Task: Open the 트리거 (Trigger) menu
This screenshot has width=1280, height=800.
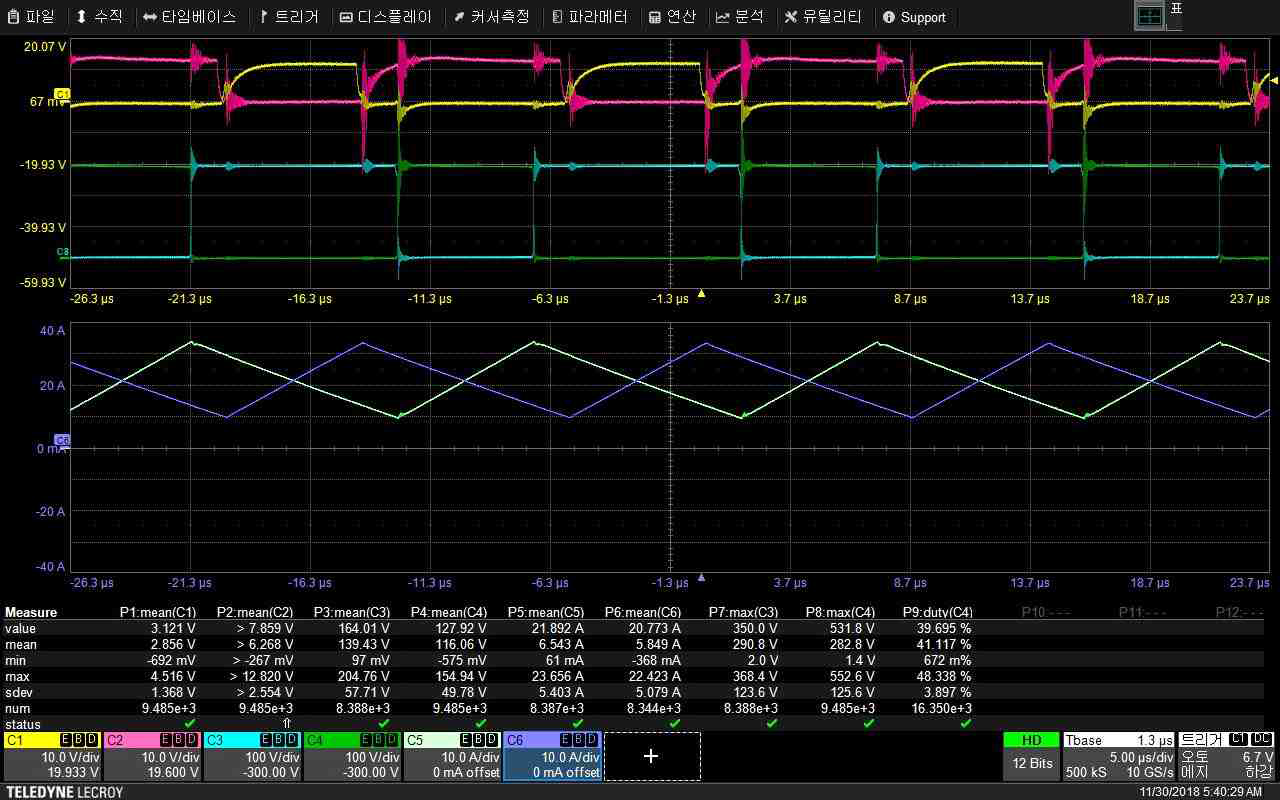Action: (289, 17)
